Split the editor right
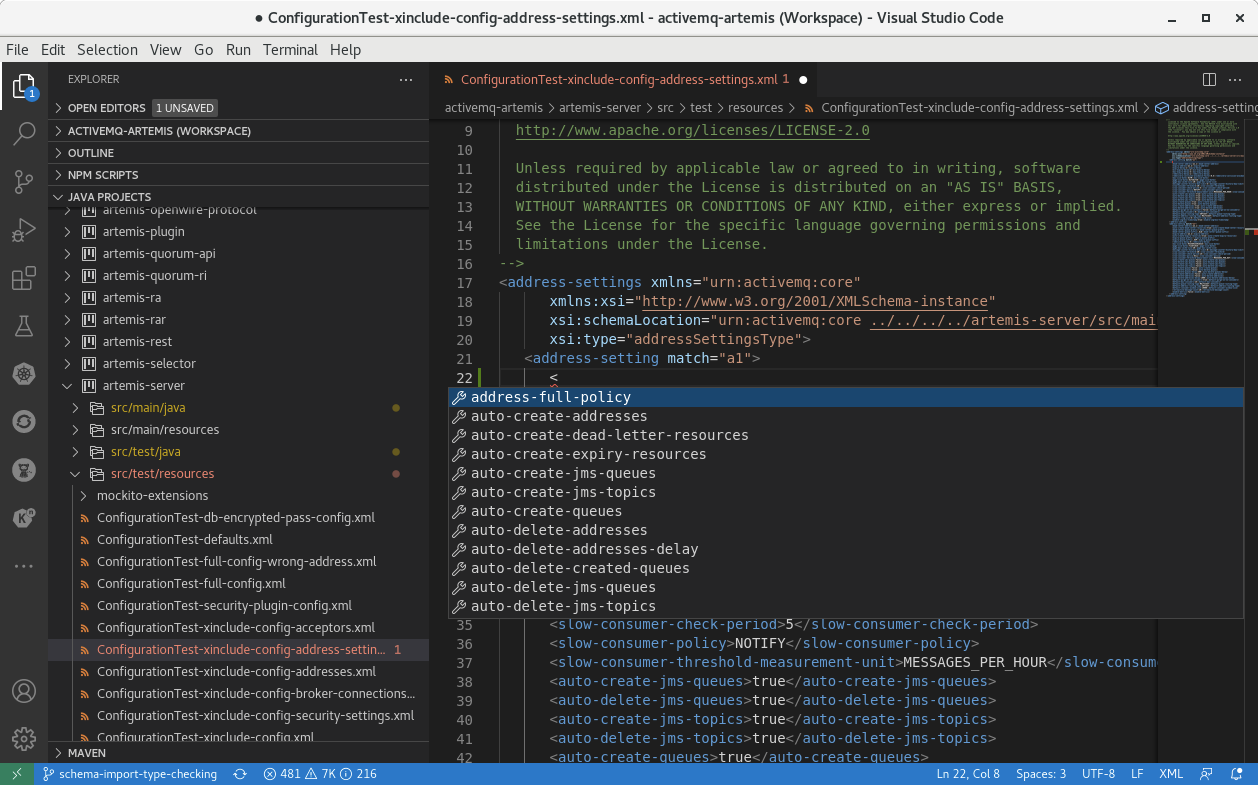Screen dimensions: 1258x785 click(1209, 79)
